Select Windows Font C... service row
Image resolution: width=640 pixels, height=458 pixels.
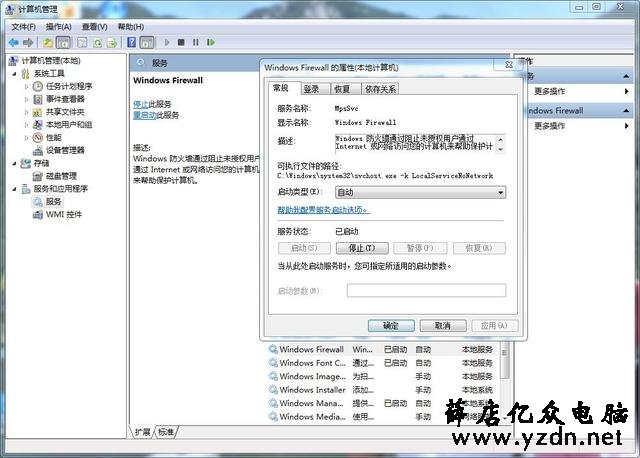pyautogui.click(x=383, y=363)
